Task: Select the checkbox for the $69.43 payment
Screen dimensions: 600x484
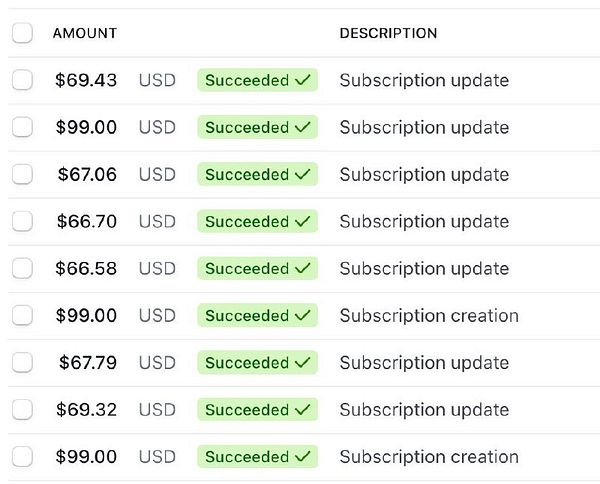Action: pyautogui.click(x=22, y=81)
